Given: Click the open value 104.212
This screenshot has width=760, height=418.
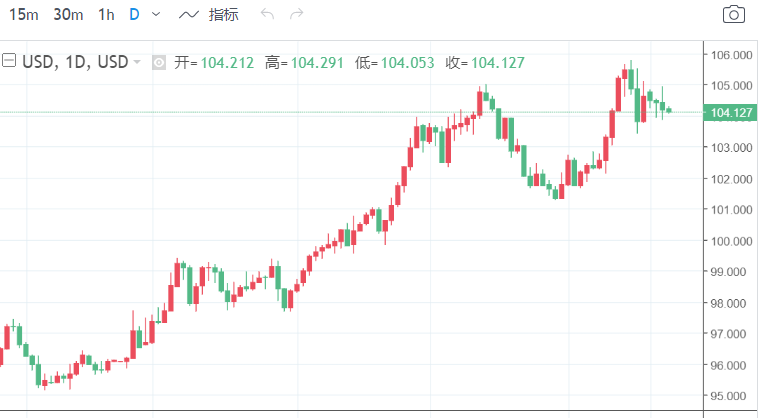Looking at the screenshot, I should pyautogui.click(x=227, y=63).
